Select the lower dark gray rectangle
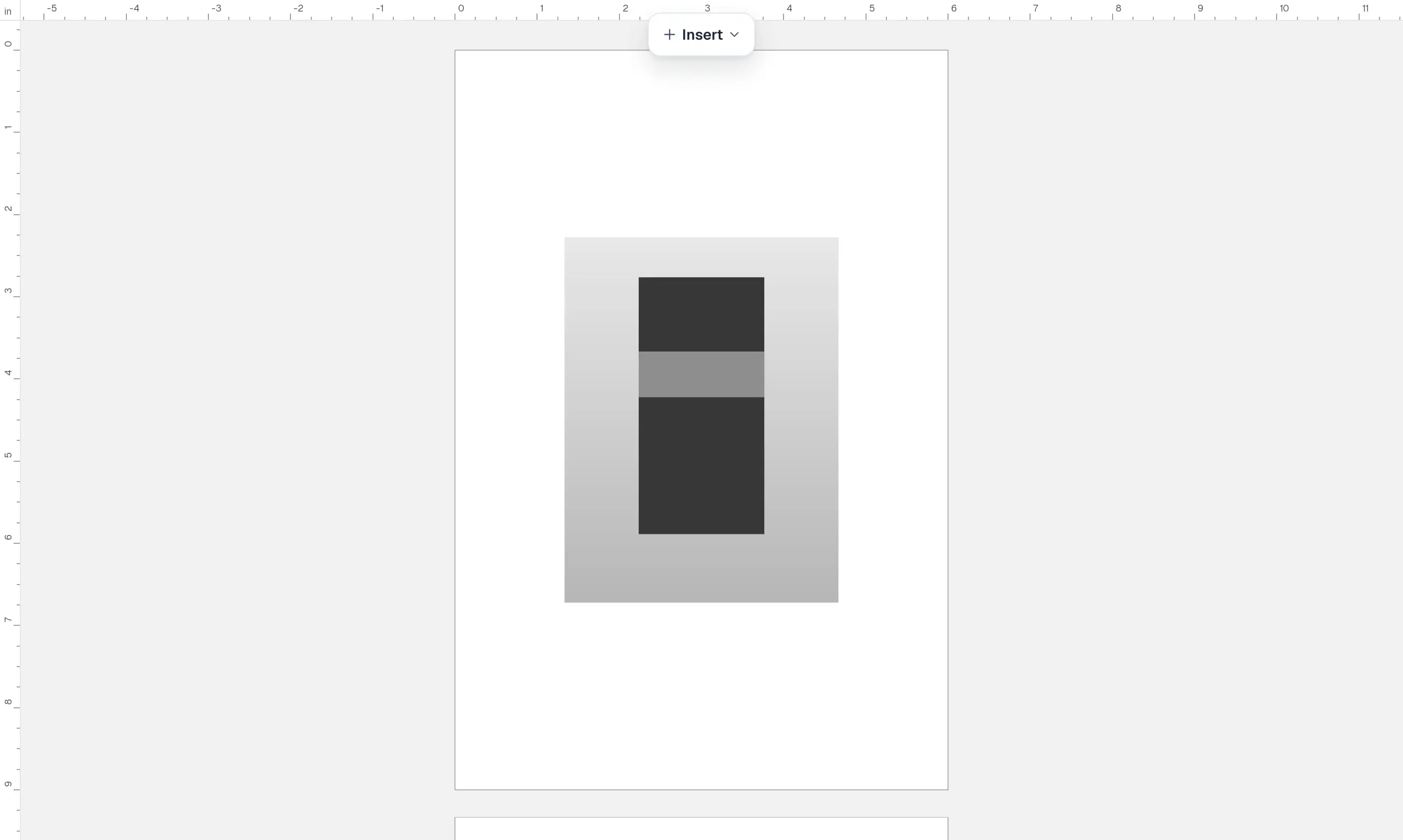 [x=701, y=465]
